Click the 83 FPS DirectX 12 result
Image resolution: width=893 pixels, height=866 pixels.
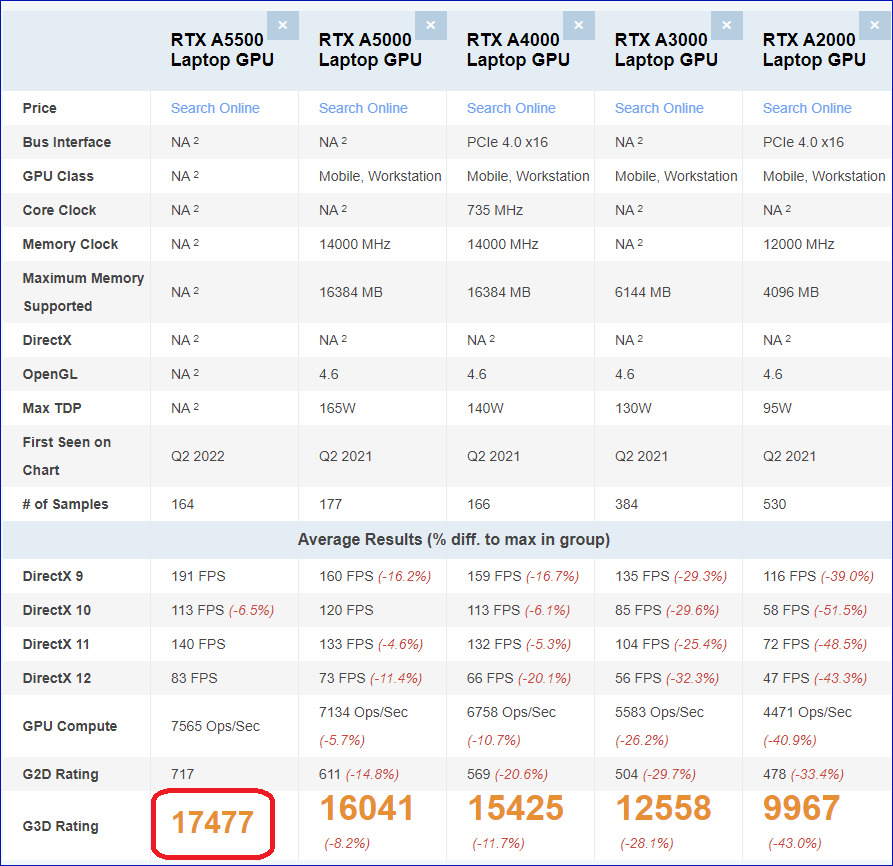pos(194,678)
